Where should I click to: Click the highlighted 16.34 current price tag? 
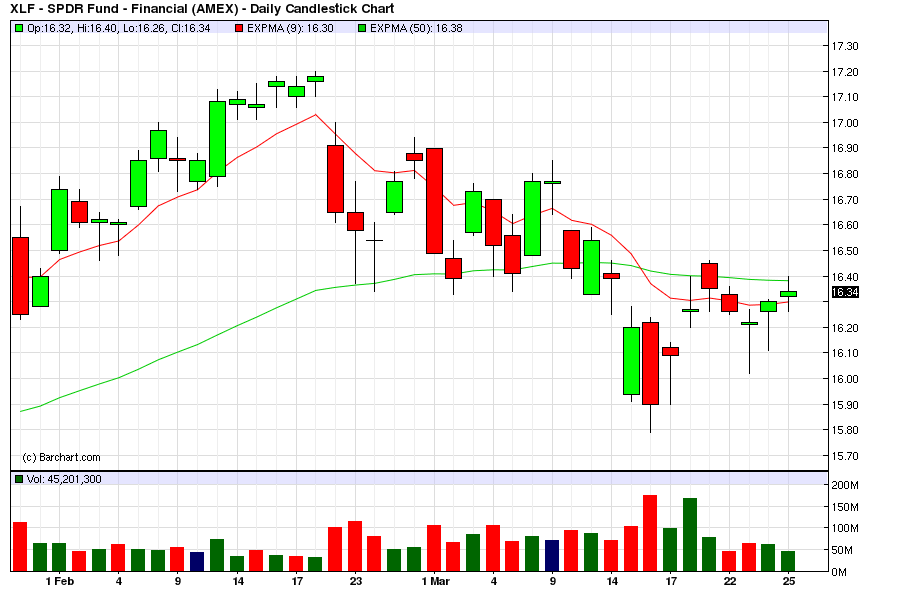(x=845, y=292)
